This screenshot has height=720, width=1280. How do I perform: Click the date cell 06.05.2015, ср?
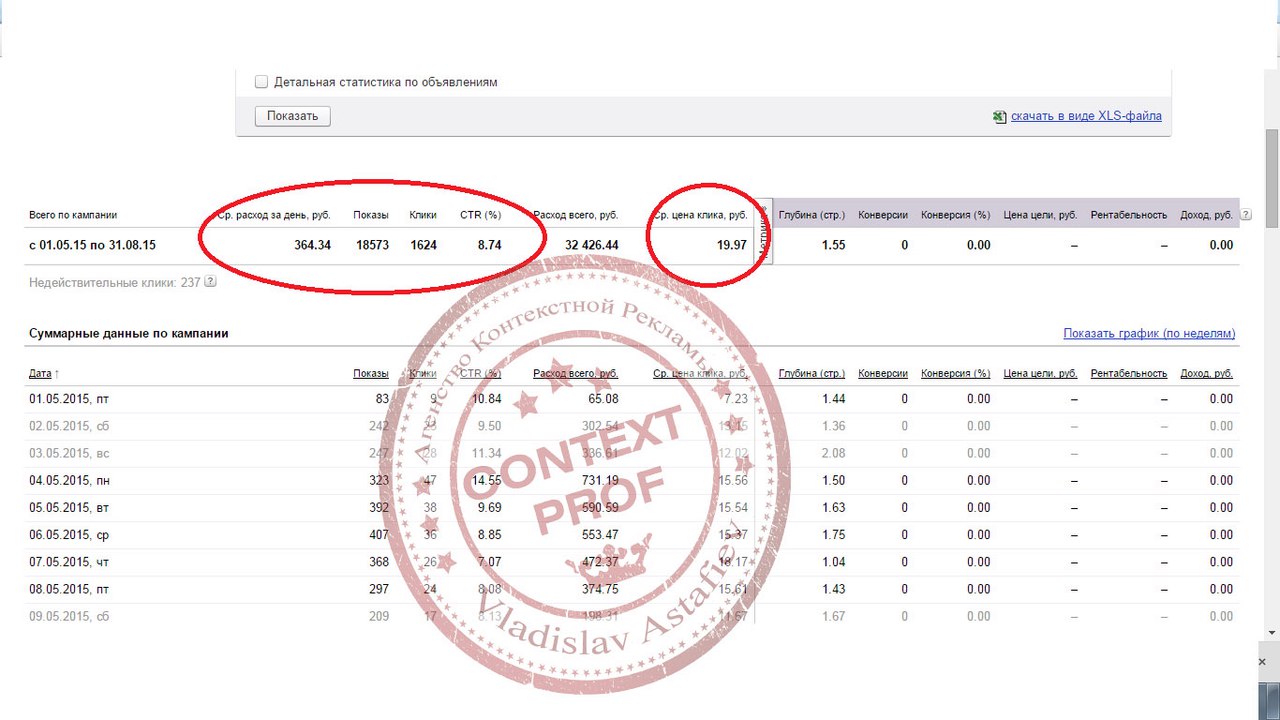[x=69, y=535]
